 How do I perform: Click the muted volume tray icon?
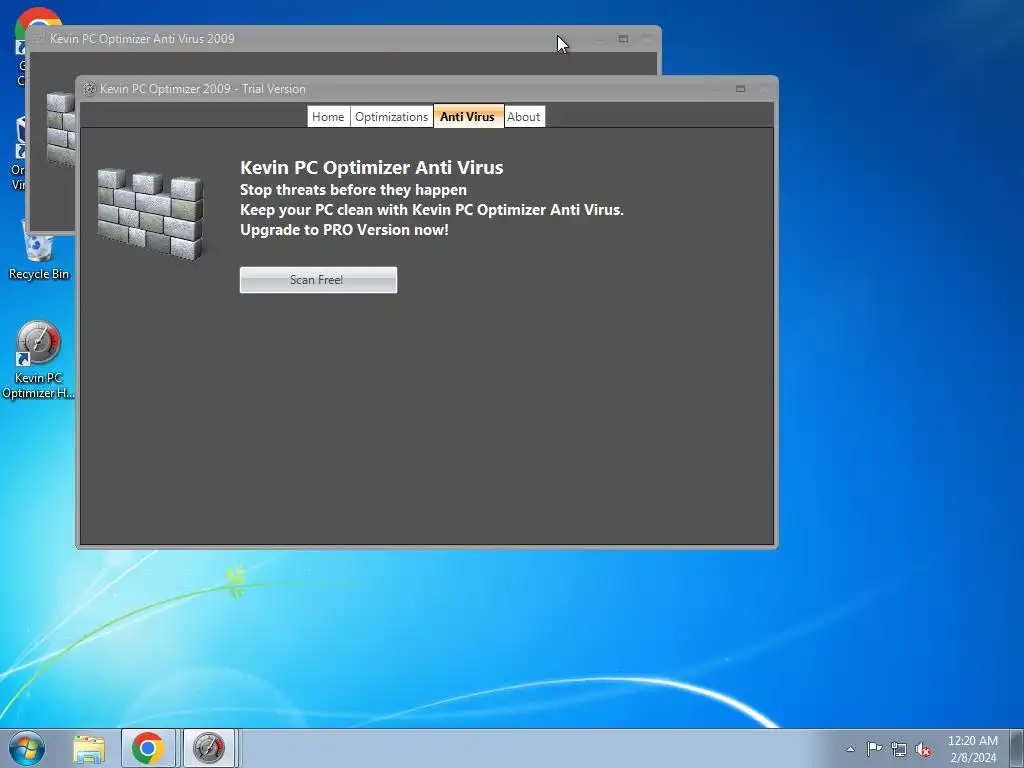click(x=923, y=749)
